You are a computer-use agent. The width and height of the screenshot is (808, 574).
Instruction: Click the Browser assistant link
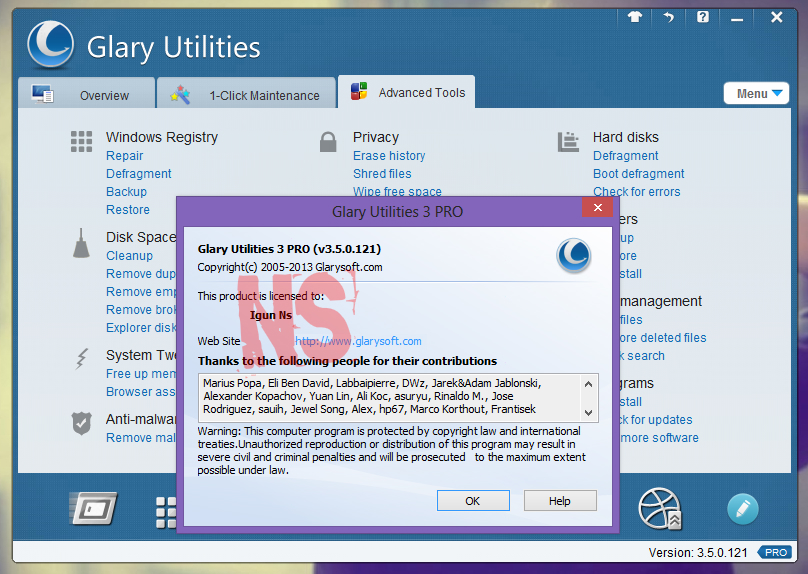(141, 392)
